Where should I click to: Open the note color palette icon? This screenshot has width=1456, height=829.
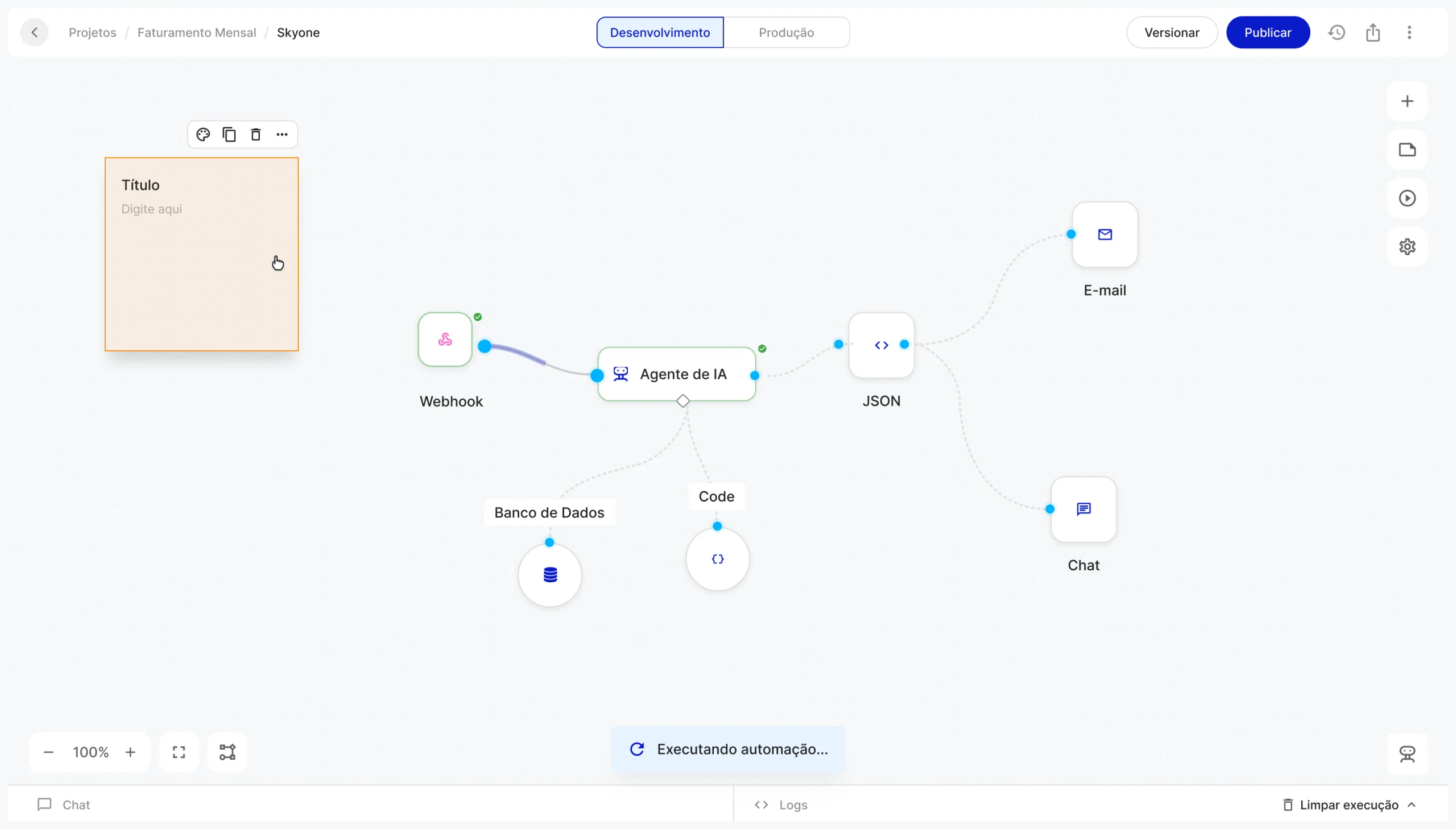click(x=203, y=134)
